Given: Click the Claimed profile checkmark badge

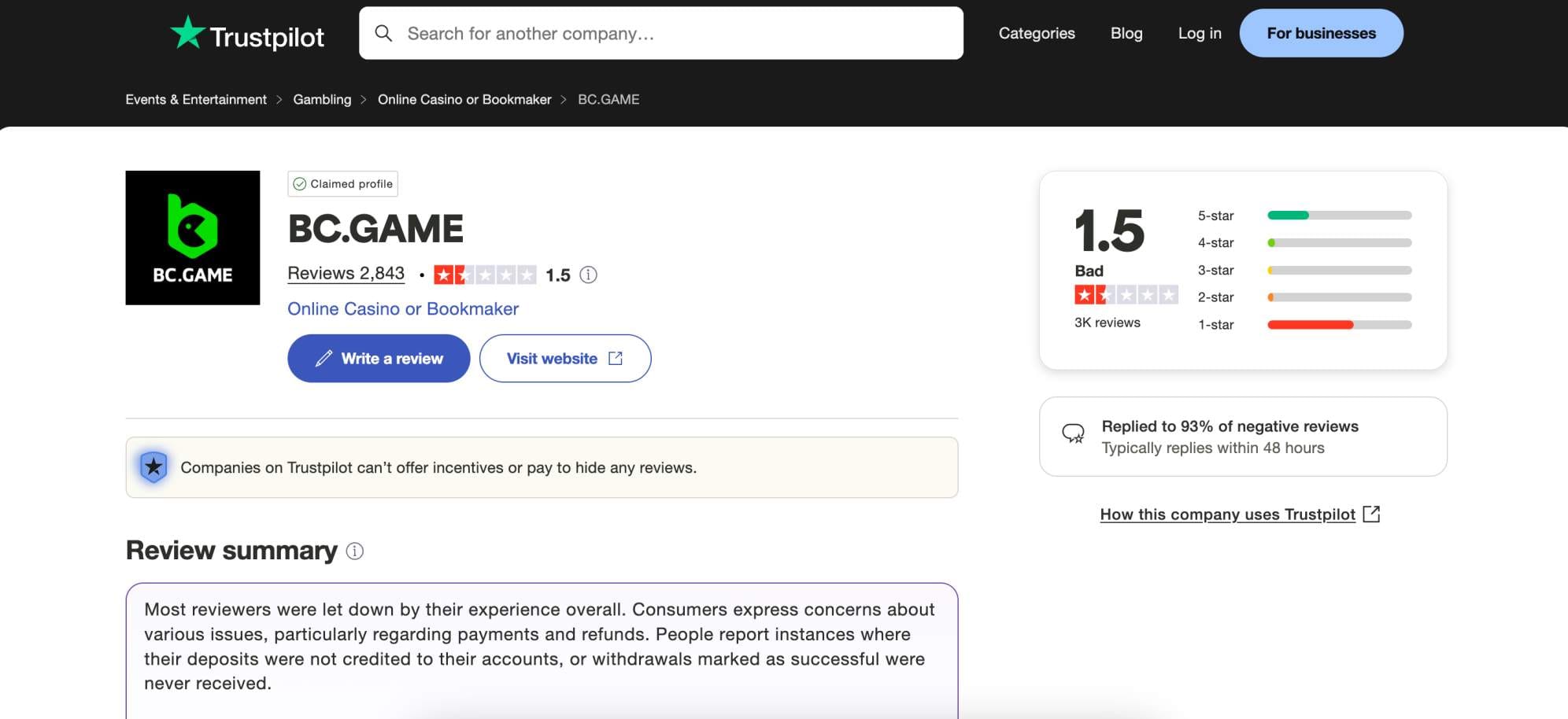Looking at the screenshot, I should [342, 183].
